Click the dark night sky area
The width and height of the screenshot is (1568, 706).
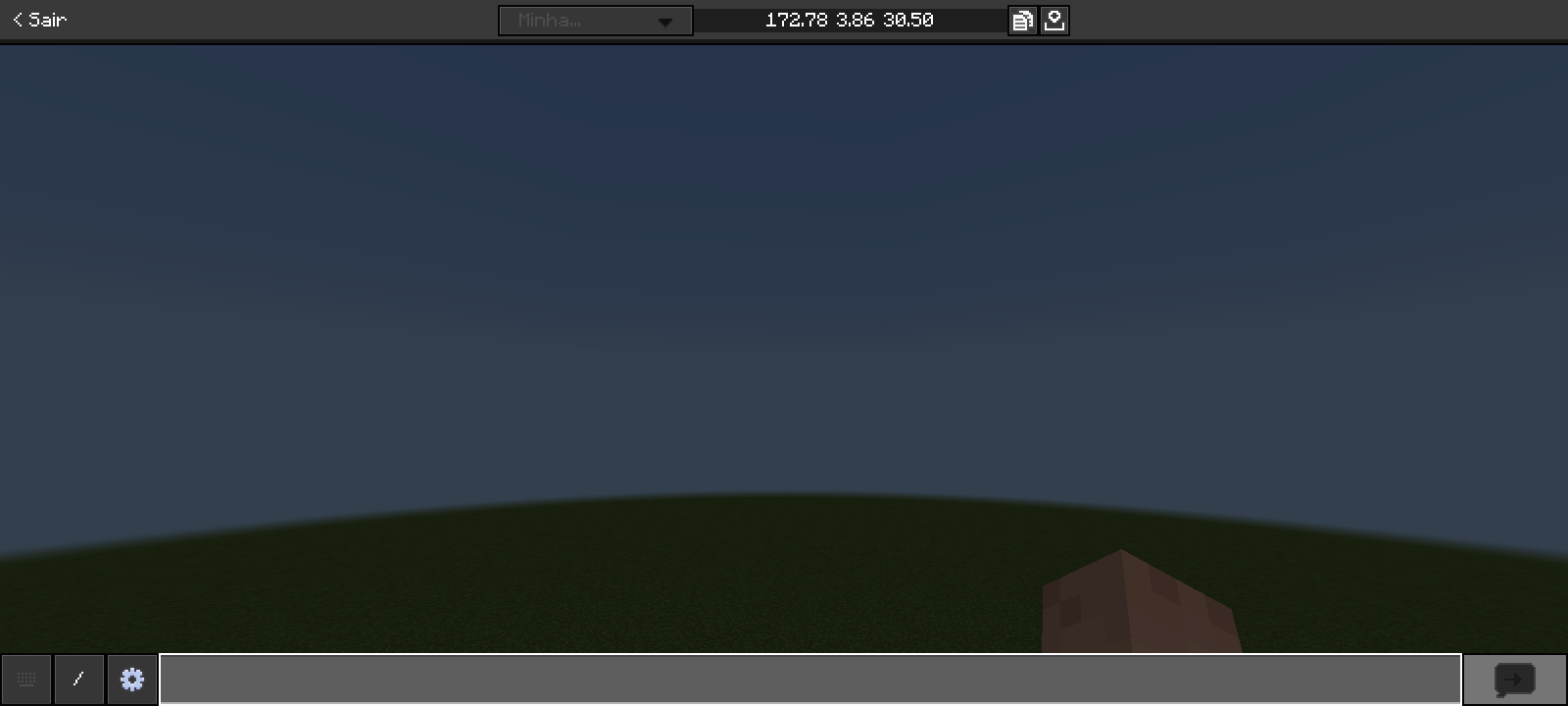(x=784, y=245)
